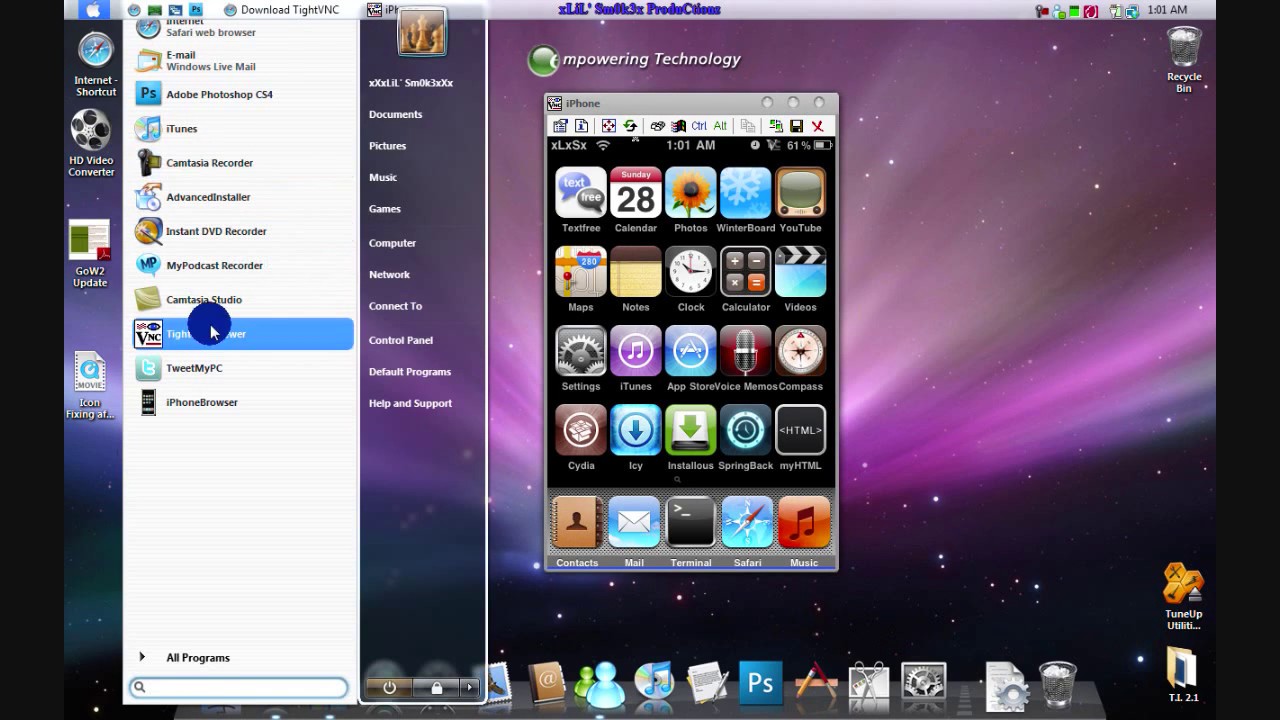
Task: Tap the myHTML app icon
Action: (801, 430)
